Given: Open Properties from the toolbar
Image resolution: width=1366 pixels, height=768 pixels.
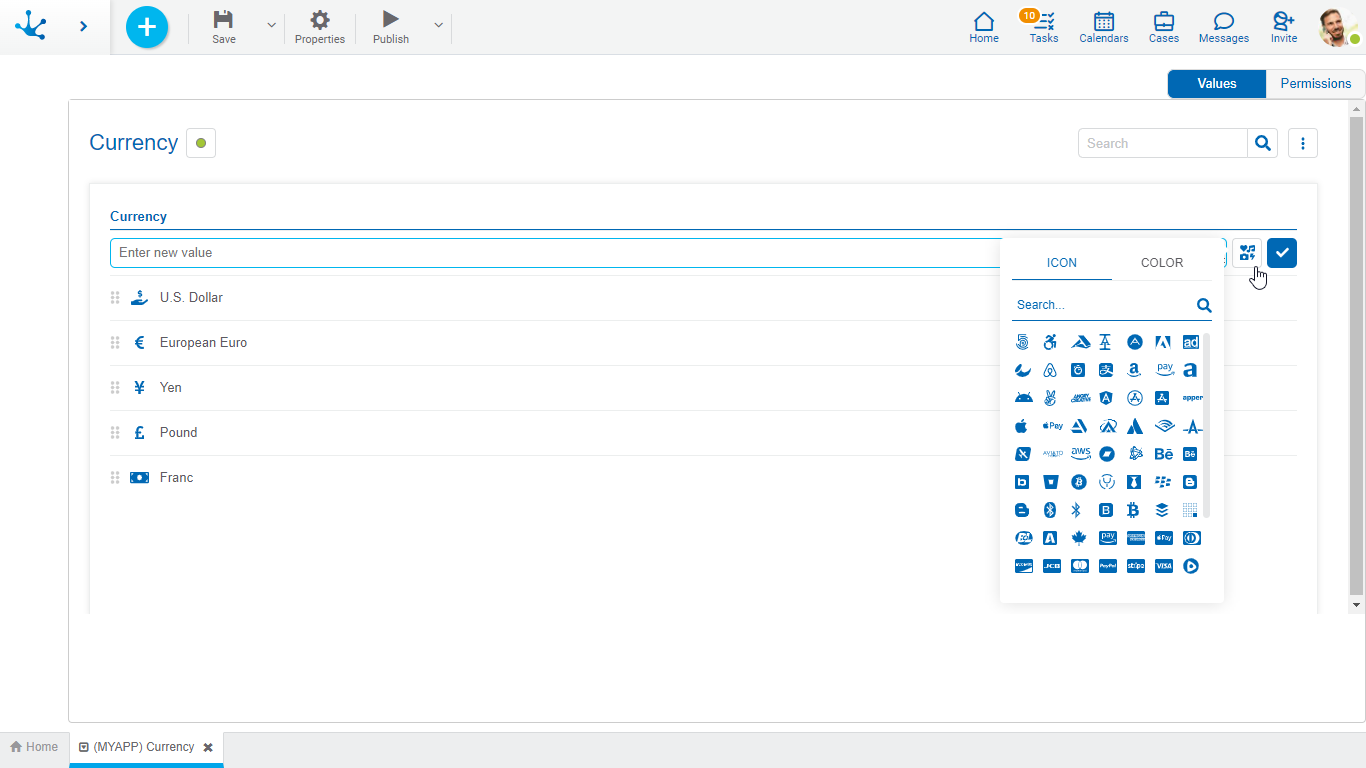Looking at the screenshot, I should point(320,27).
